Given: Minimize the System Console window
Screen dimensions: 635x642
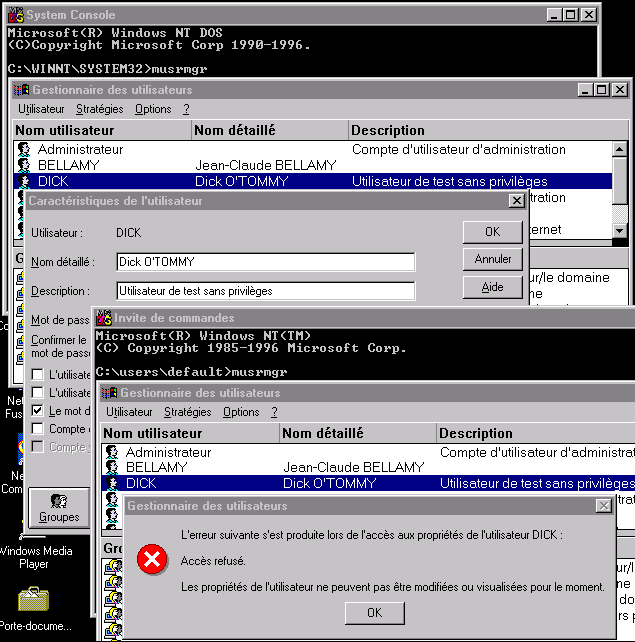Looking at the screenshot, I should (554, 15).
